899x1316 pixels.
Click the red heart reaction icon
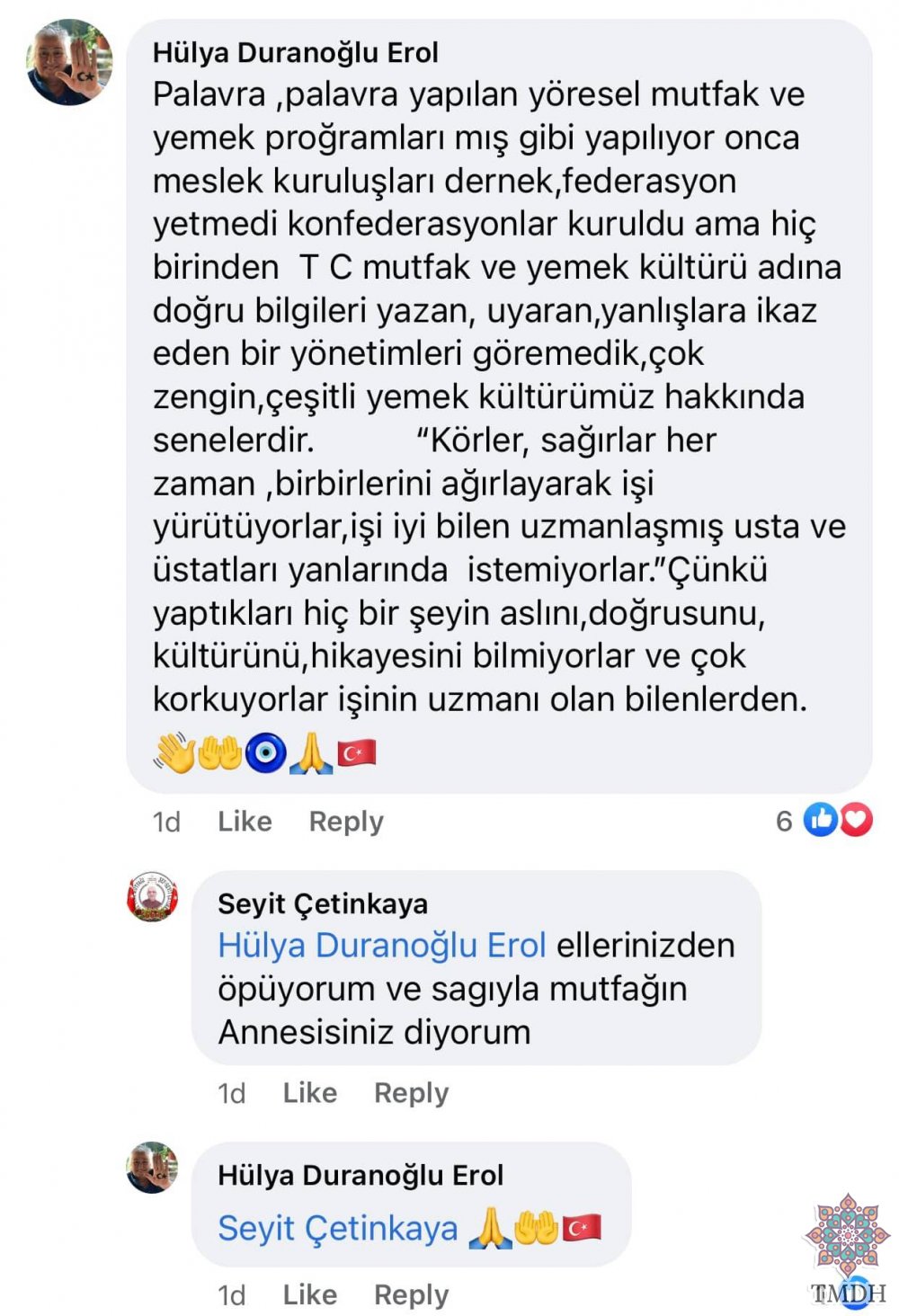[856, 819]
